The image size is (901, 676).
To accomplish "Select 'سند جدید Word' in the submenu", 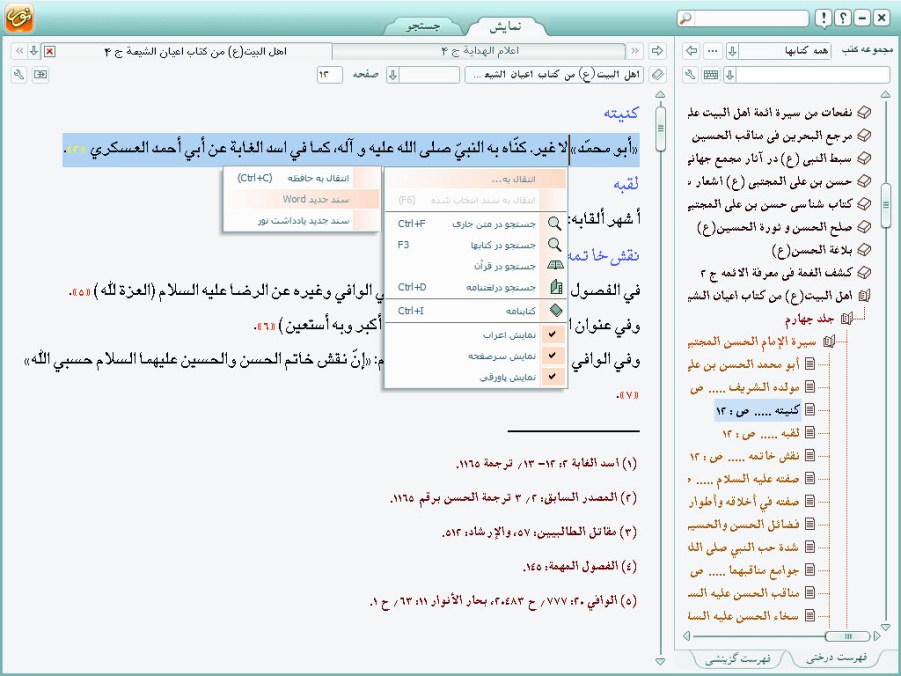I will coord(302,199).
